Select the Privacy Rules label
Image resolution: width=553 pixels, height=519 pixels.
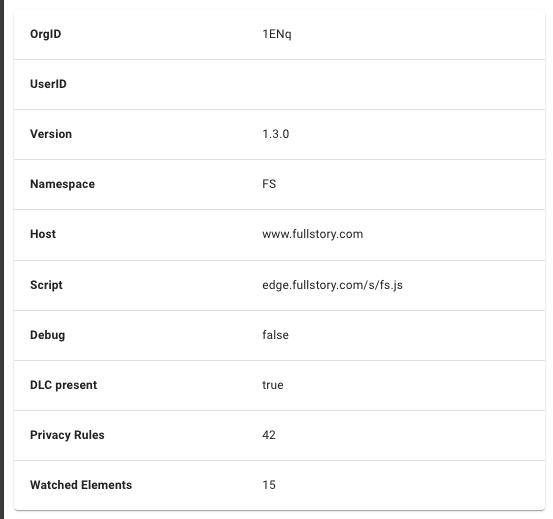coord(67,435)
